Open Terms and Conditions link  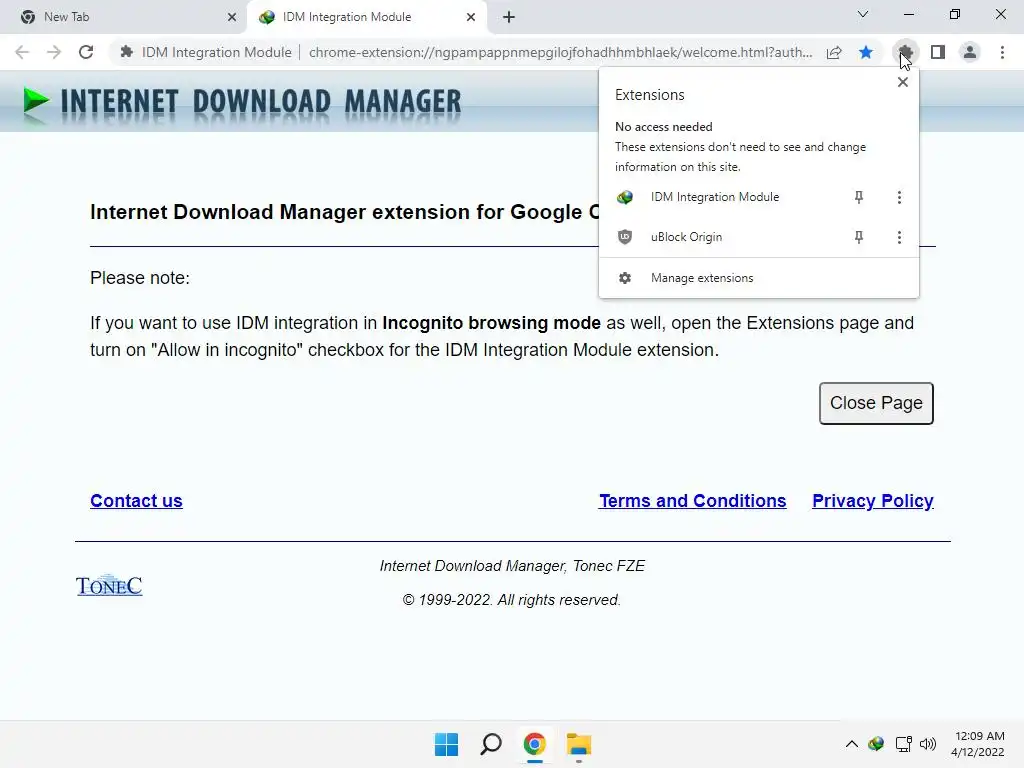pos(692,501)
